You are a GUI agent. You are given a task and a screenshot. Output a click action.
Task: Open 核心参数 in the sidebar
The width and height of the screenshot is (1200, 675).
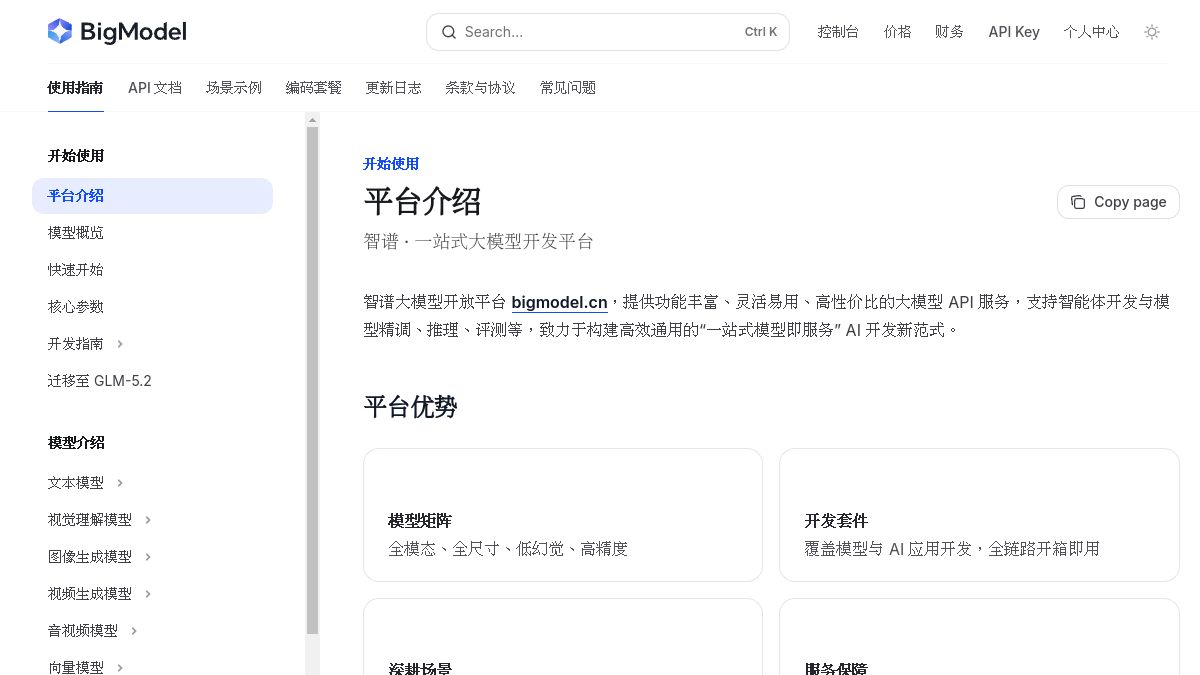click(76, 307)
